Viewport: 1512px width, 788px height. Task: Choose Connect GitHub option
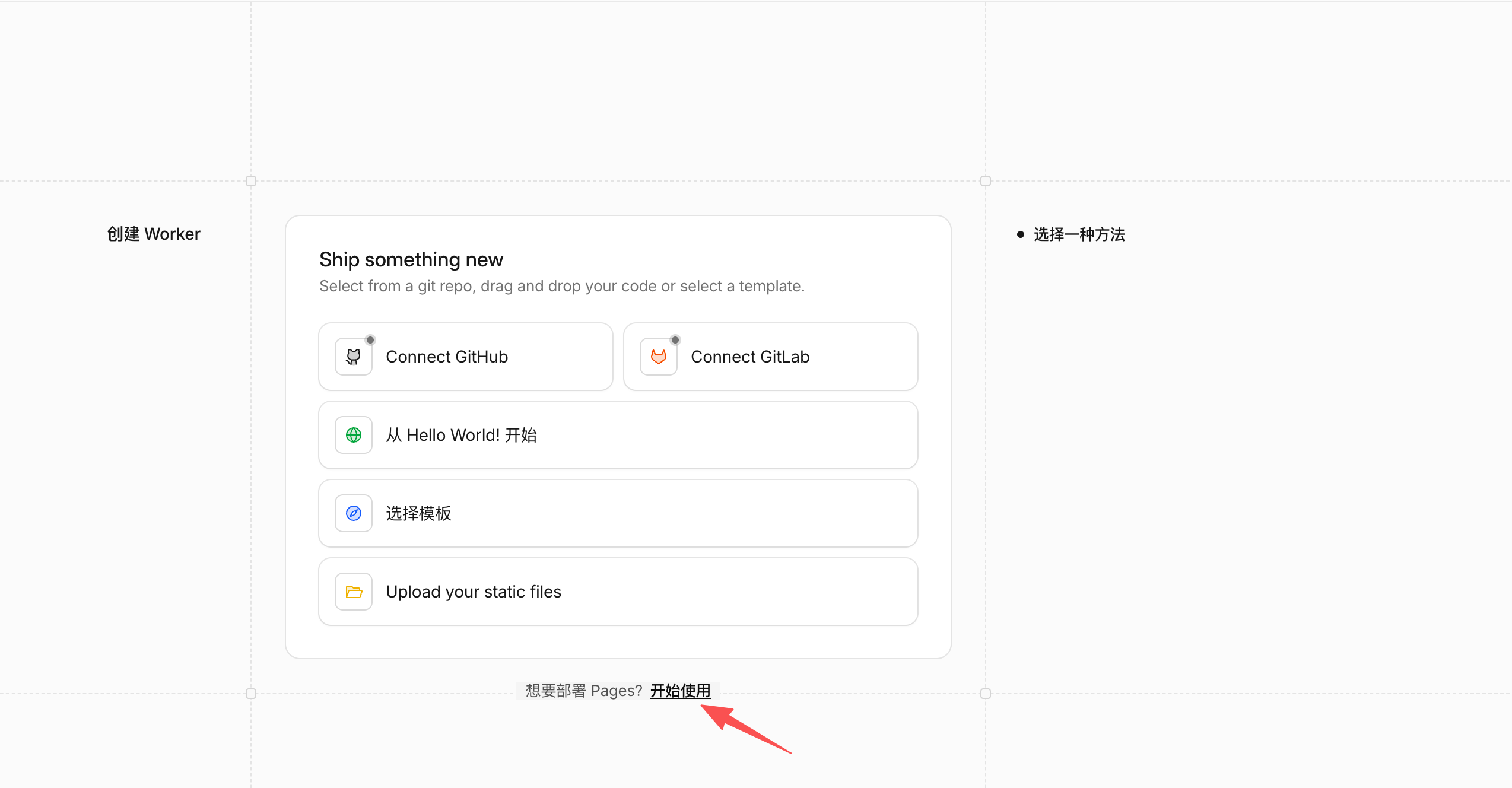click(466, 357)
